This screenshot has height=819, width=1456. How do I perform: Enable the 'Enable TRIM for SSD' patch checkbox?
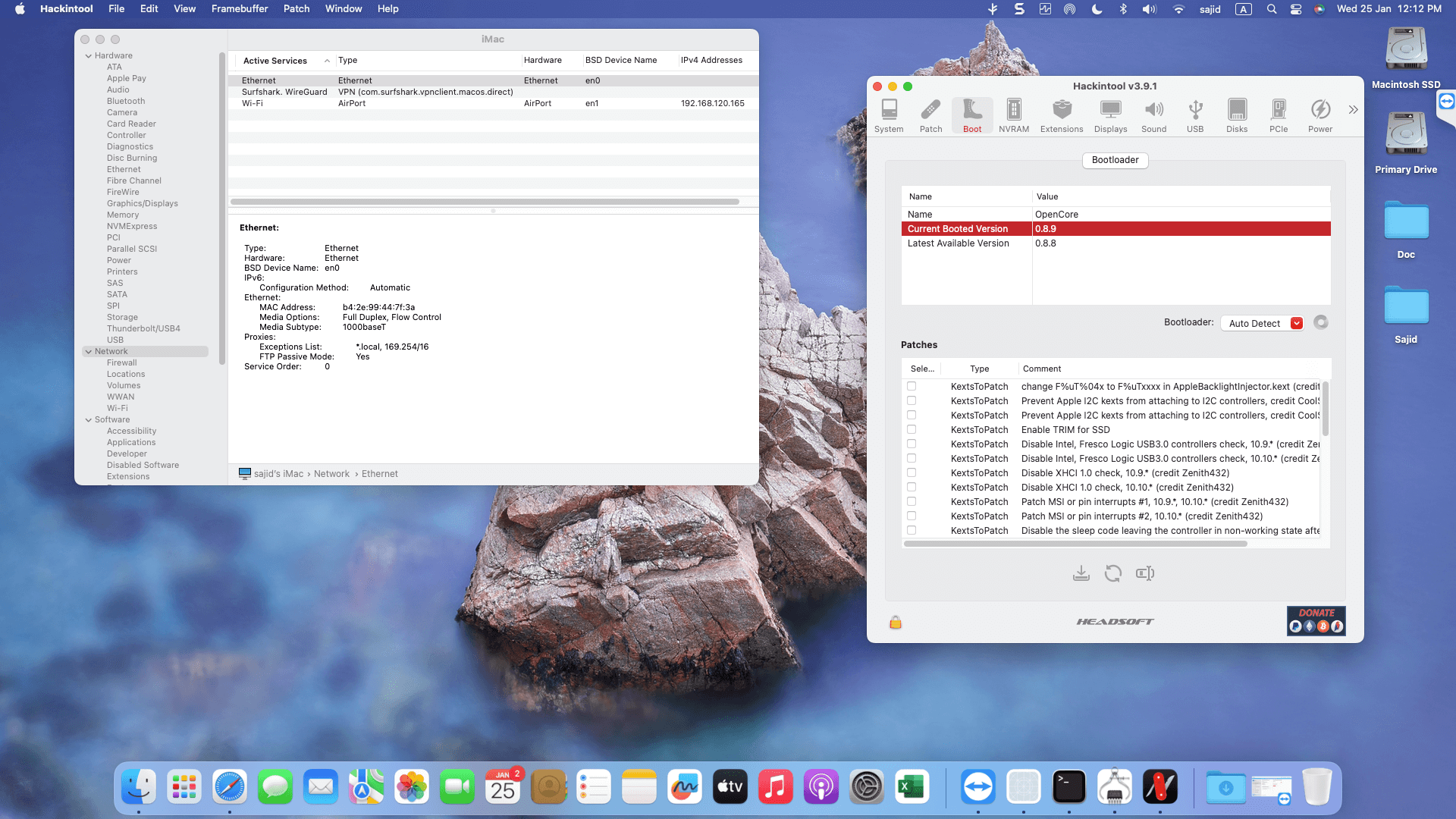pos(912,429)
